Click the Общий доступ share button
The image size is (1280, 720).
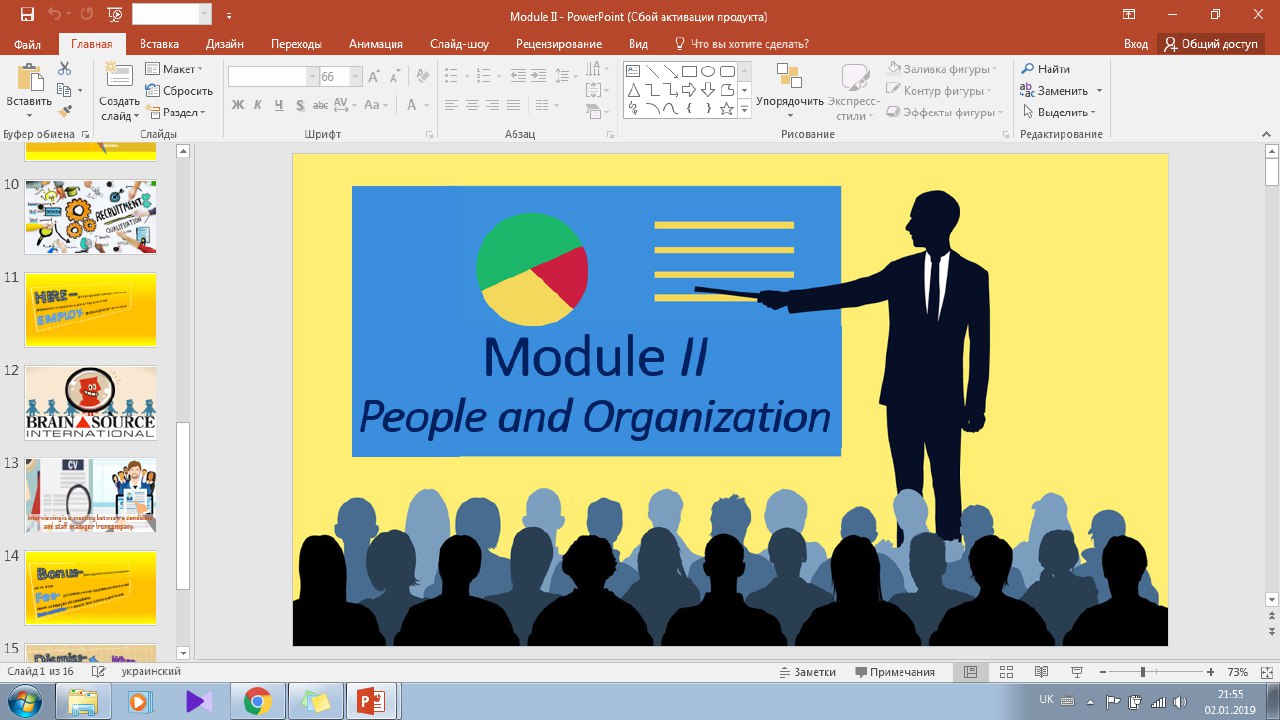(x=1211, y=44)
